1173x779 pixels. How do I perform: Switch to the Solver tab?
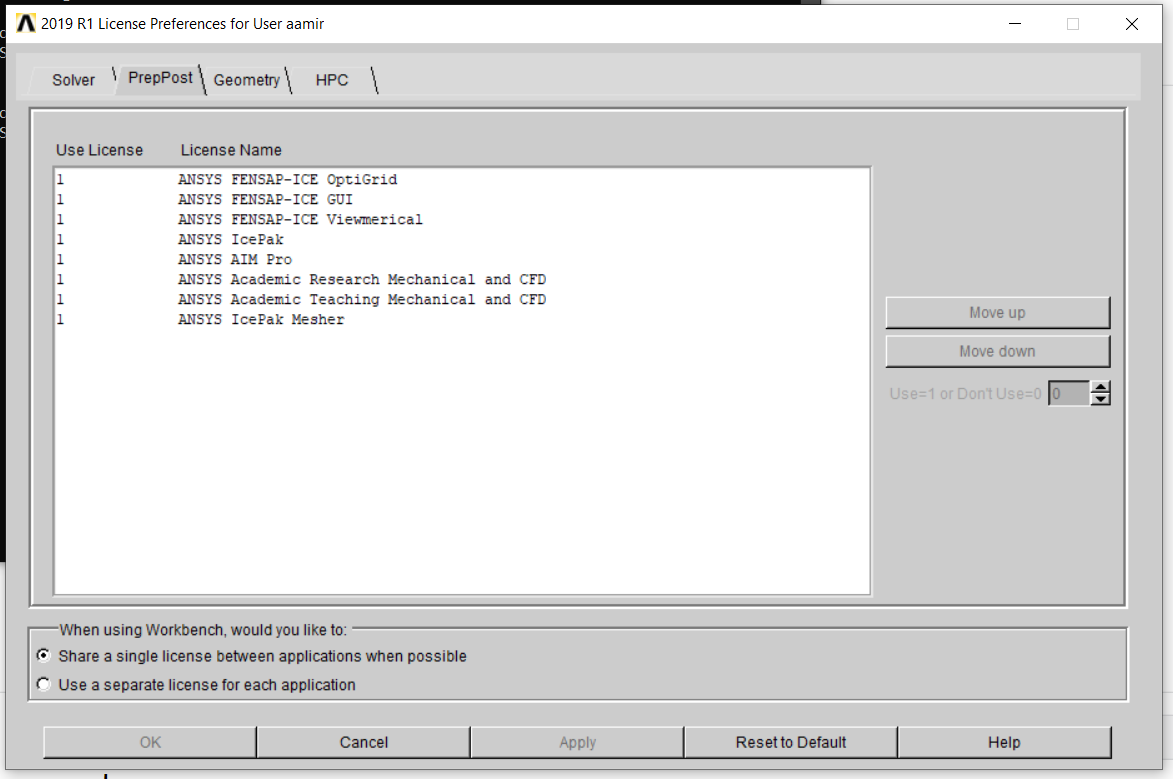point(74,80)
